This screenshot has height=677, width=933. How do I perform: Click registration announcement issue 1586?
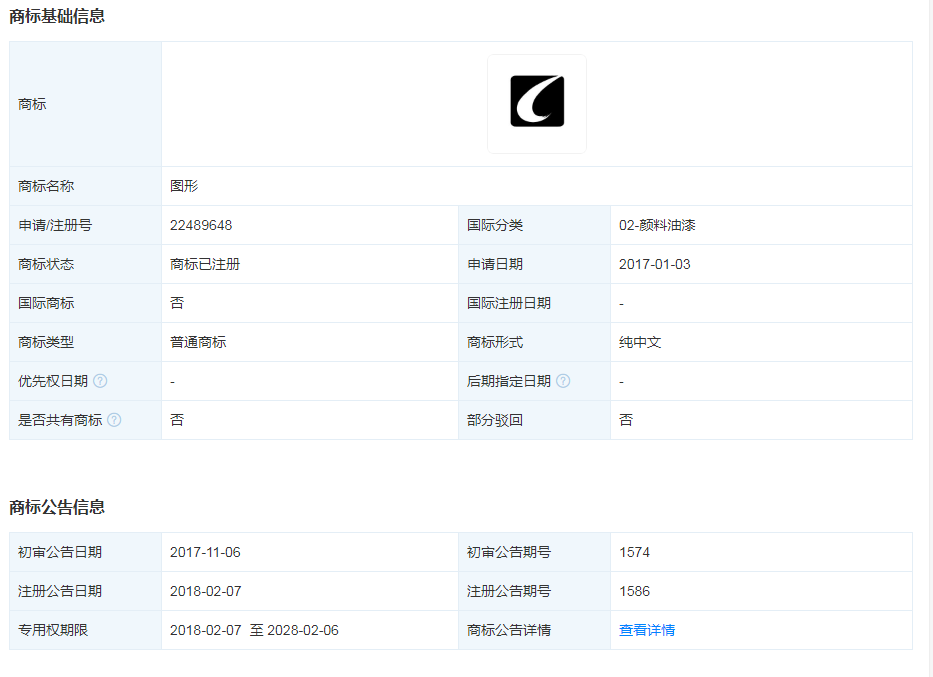[634, 591]
